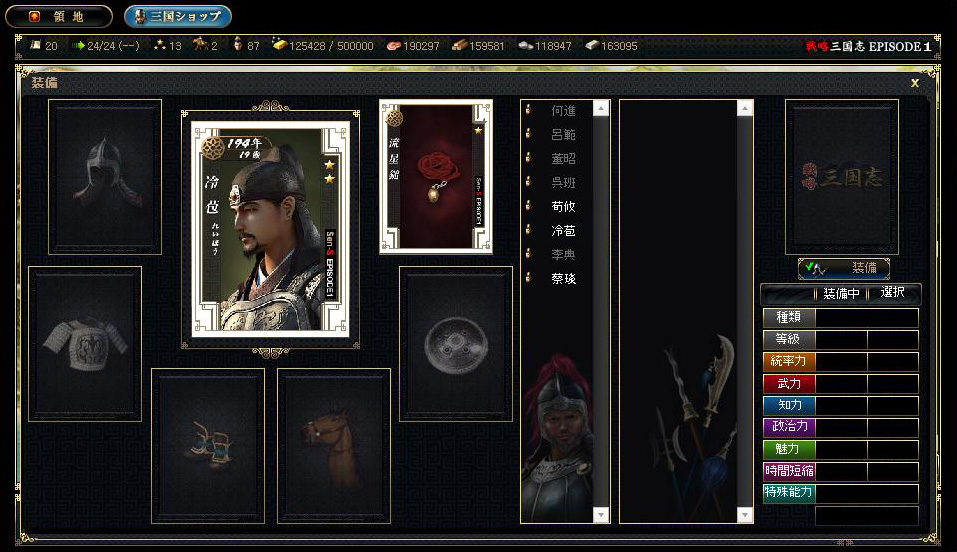The width and height of the screenshot is (957, 552).
Task: Select the round shield equipment slot
Action: click(x=456, y=344)
